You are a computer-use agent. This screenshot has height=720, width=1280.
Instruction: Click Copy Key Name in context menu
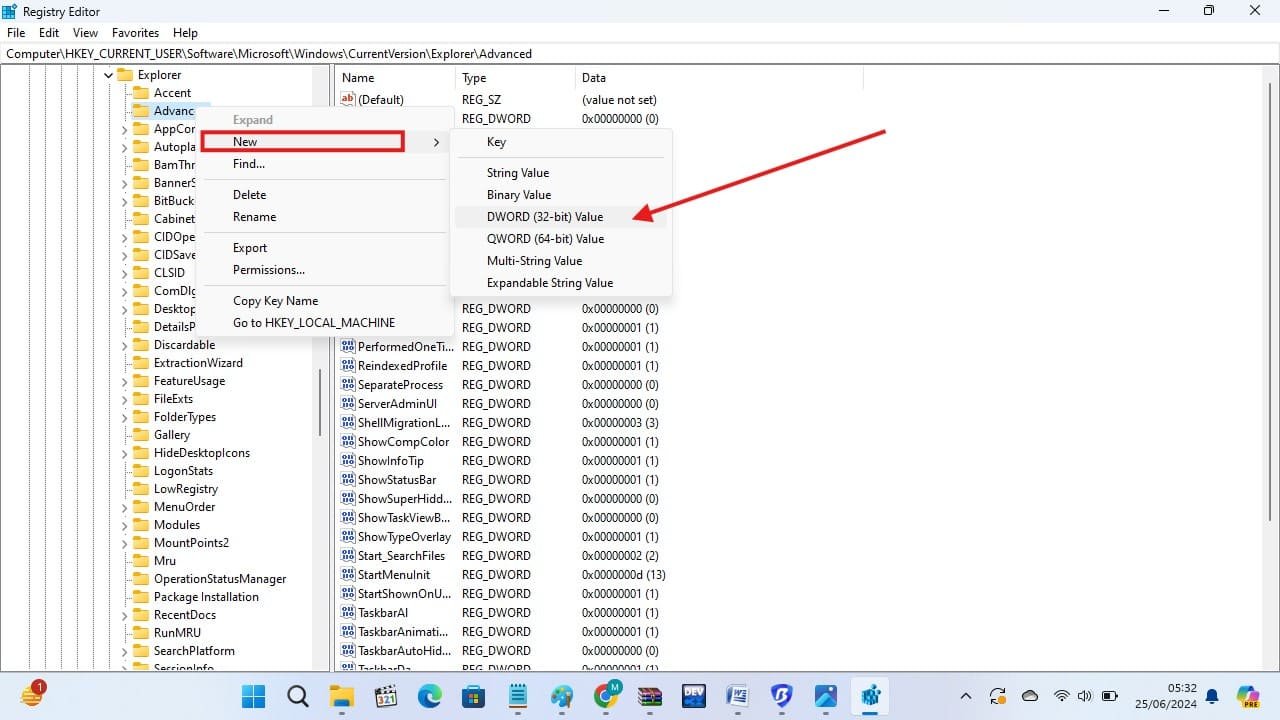click(275, 301)
